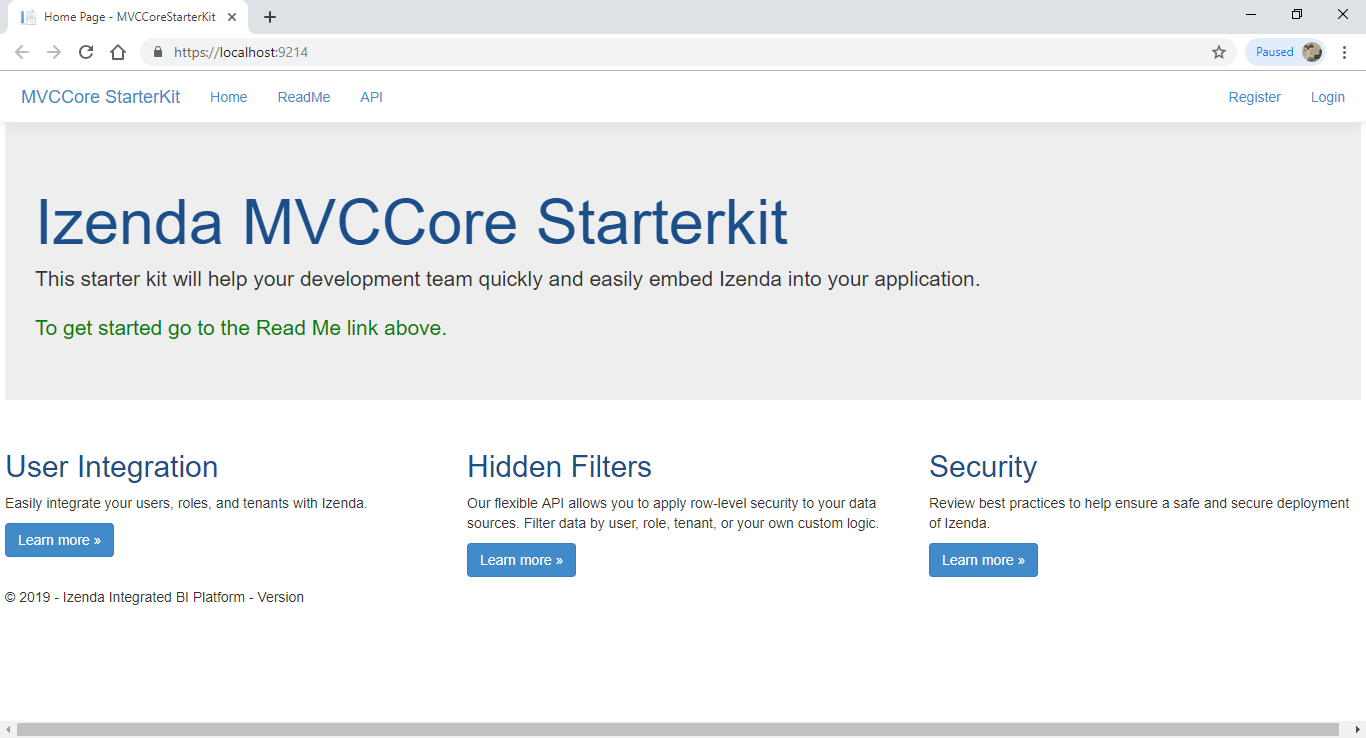Go back using browser back arrow

click(x=22, y=52)
